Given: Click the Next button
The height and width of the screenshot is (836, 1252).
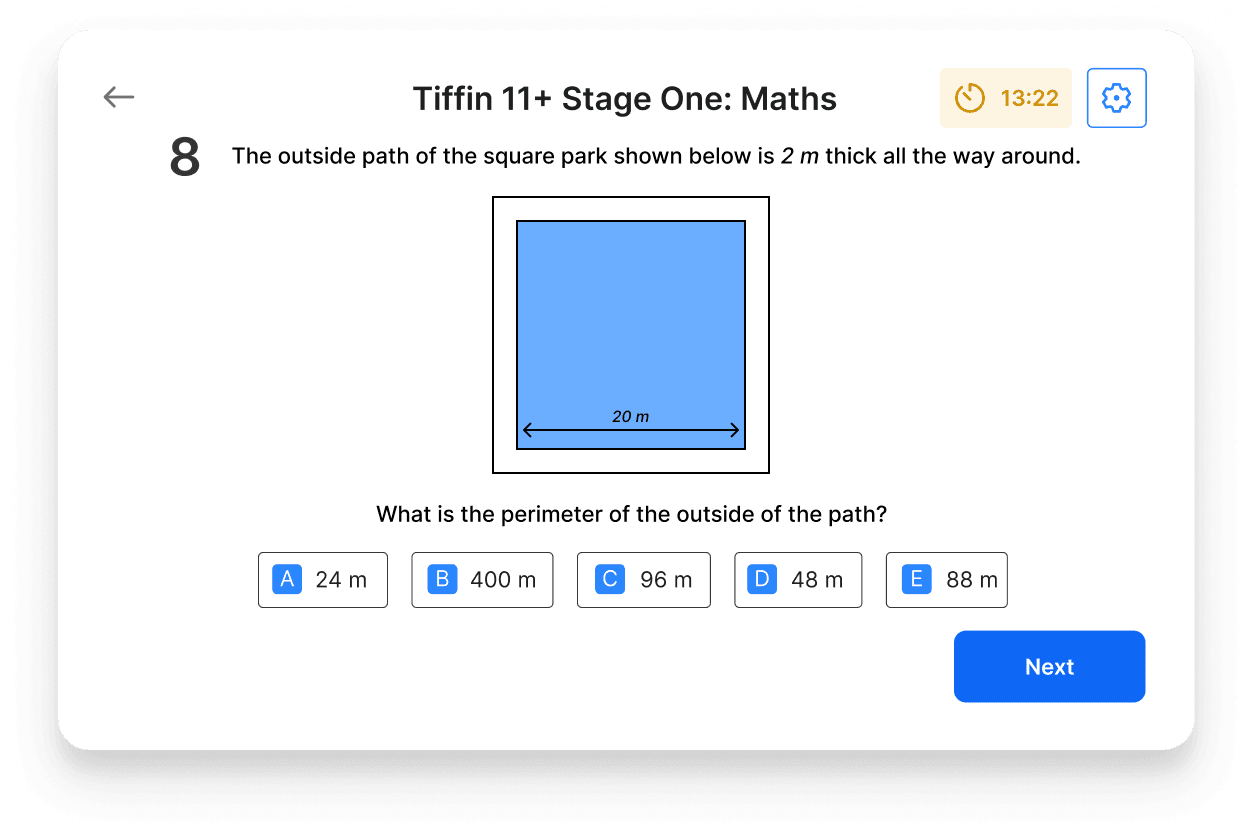Looking at the screenshot, I should [x=1049, y=666].
